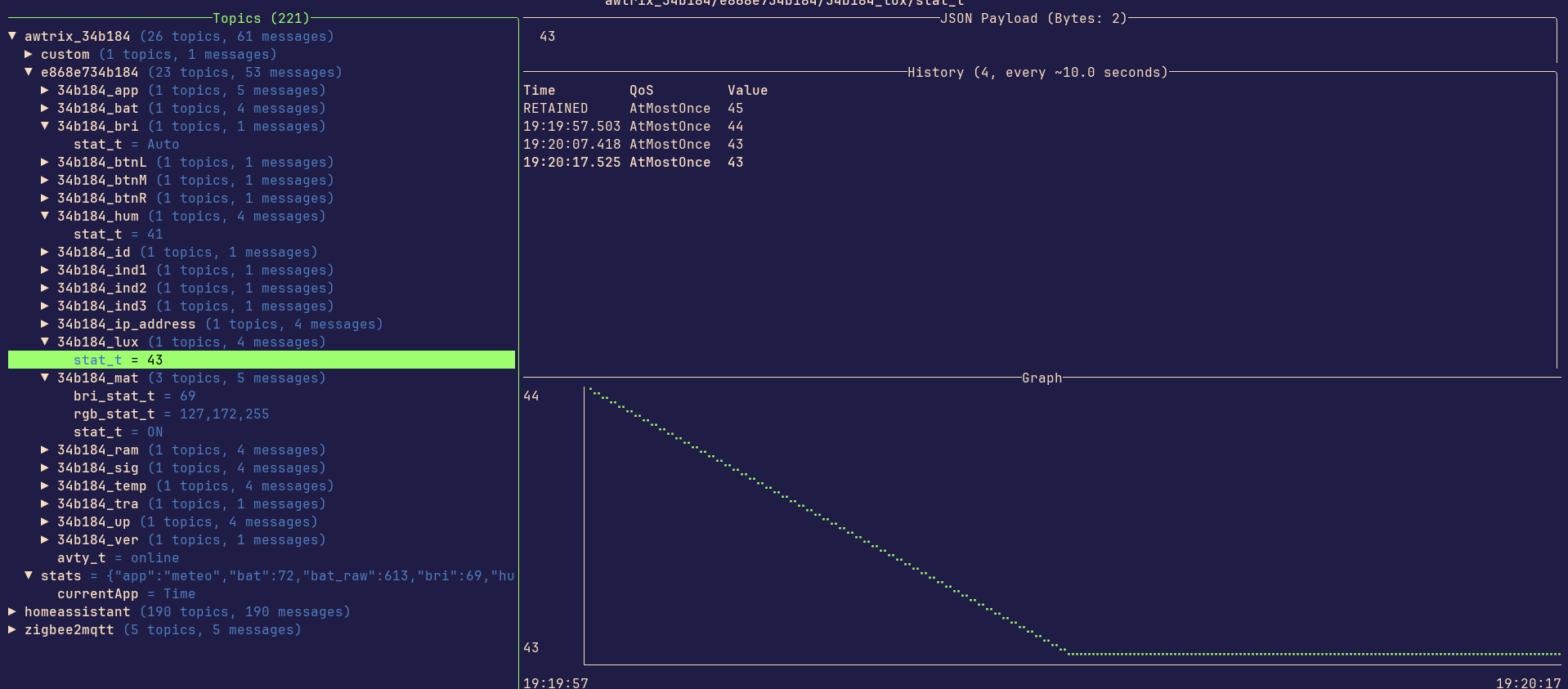Image resolution: width=1568 pixels, height=689 pixels.
Task: Collapse the stats topic node
Action: [x=29, y=575]
